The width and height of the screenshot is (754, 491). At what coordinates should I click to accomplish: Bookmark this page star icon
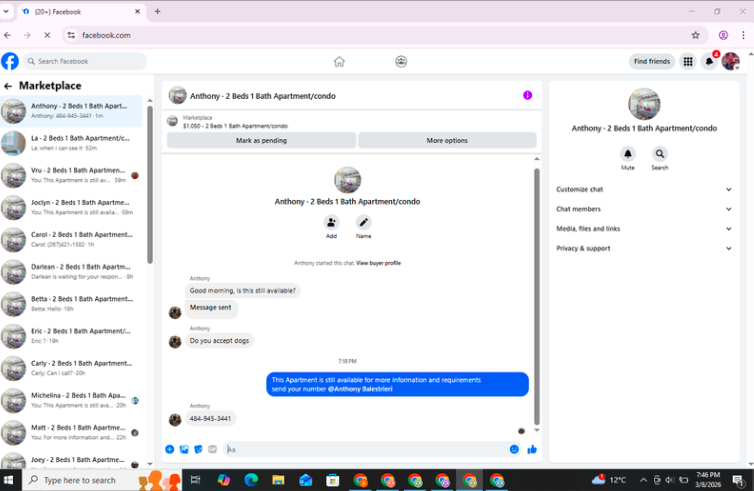tap(695, 35)
